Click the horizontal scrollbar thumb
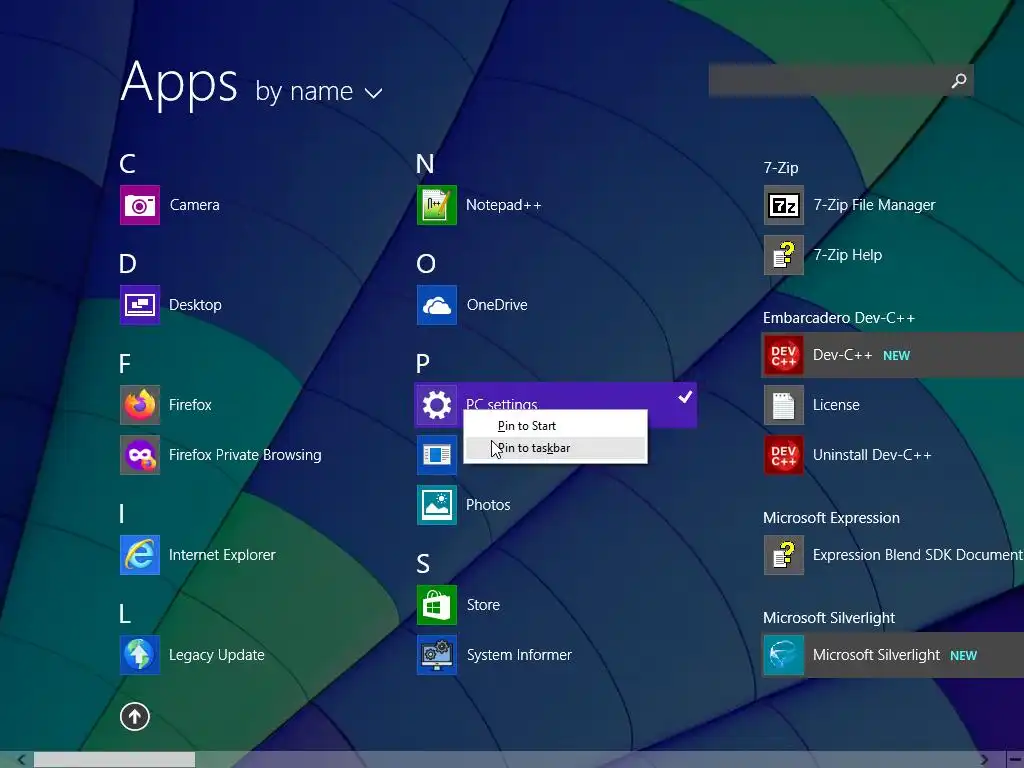Viewport: 1024px width, 768px height. click(x=114, y=760)
